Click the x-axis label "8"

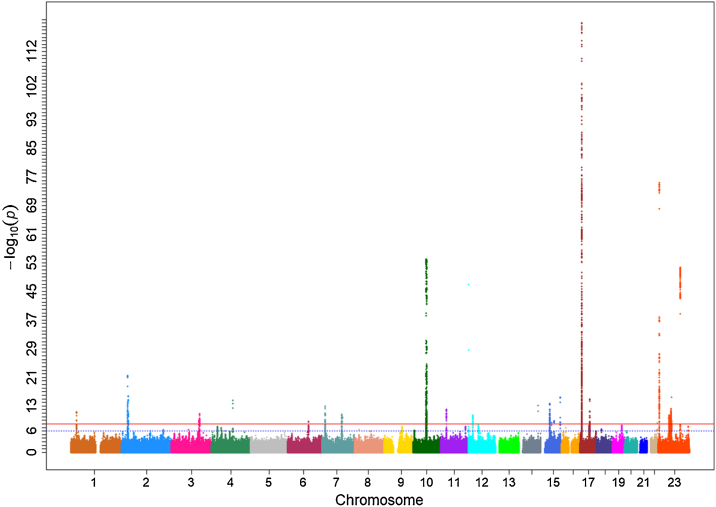368,482
